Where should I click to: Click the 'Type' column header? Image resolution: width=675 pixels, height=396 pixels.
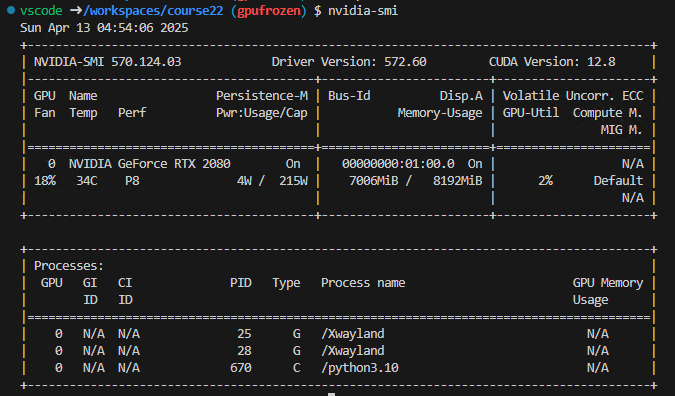click(x=286, y=283)
